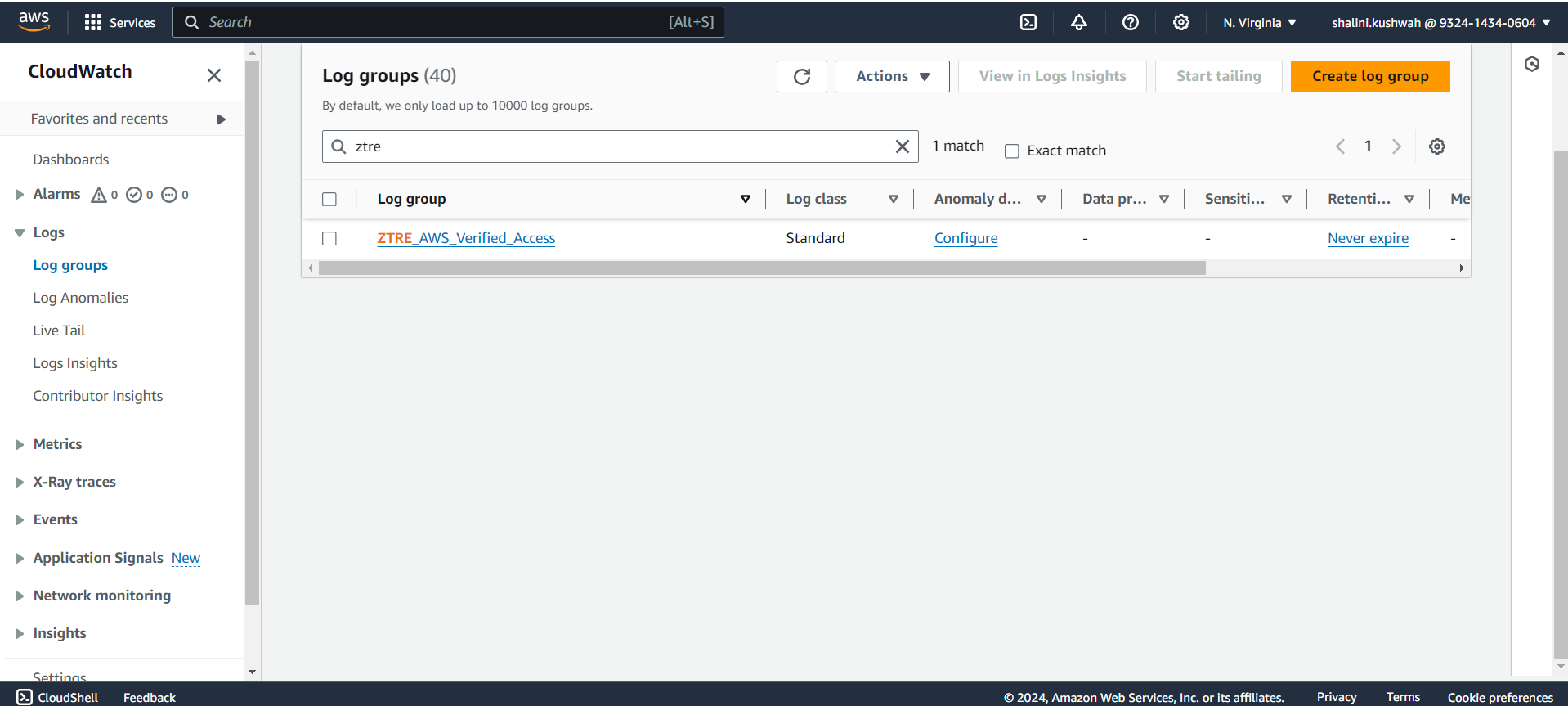Go to previous page of log groups

click(1340, 146)
